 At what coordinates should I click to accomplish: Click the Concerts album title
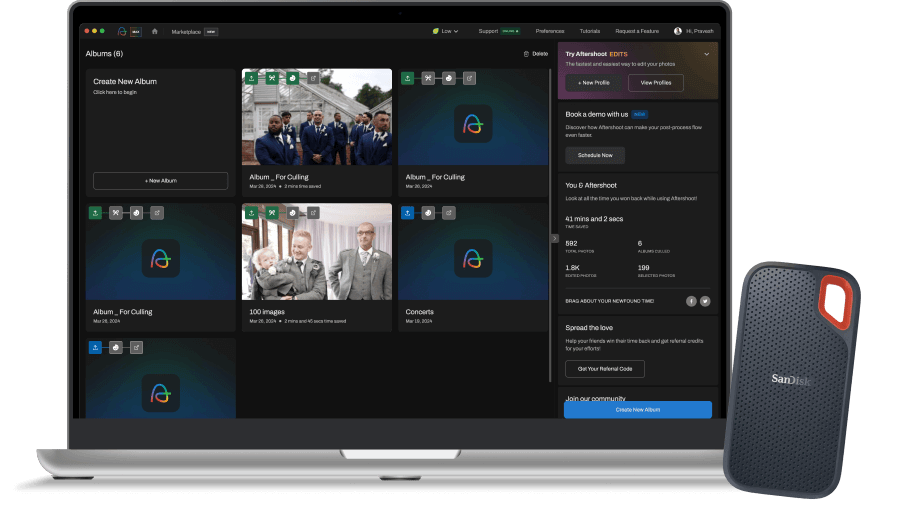click(419, 312)
